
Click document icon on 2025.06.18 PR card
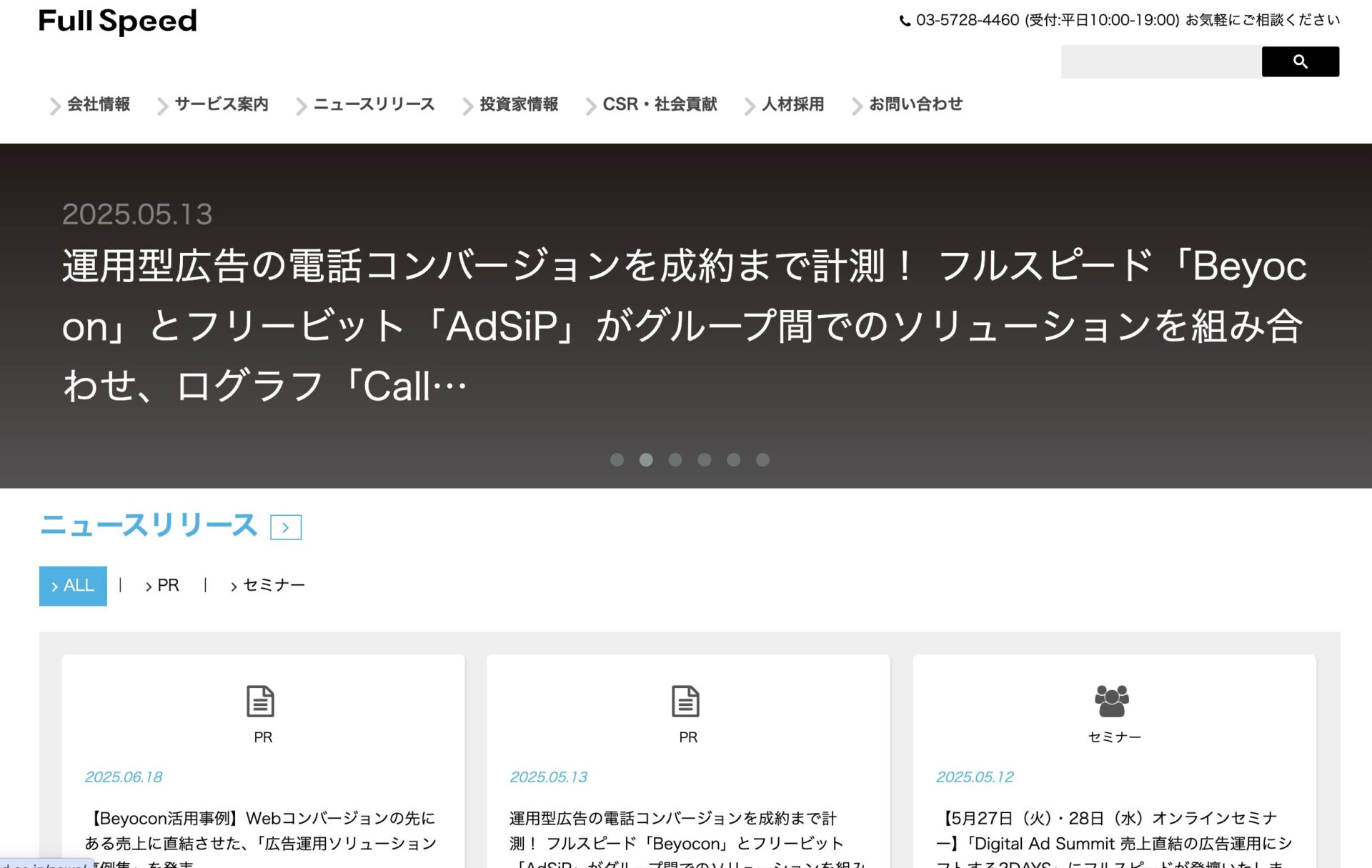click(x=260, y=701)
